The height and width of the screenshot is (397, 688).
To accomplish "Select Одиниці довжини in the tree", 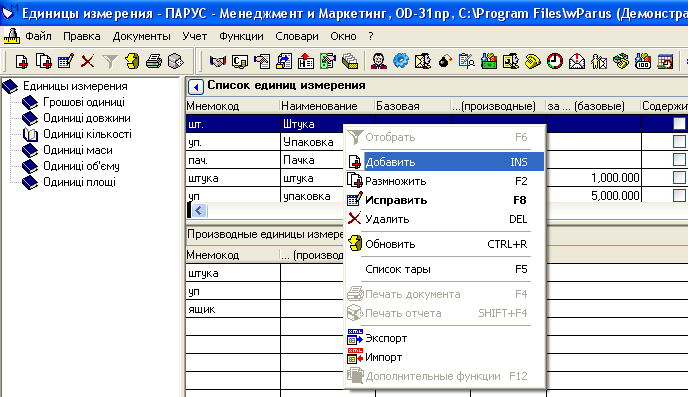I will [x=87, y=118].
